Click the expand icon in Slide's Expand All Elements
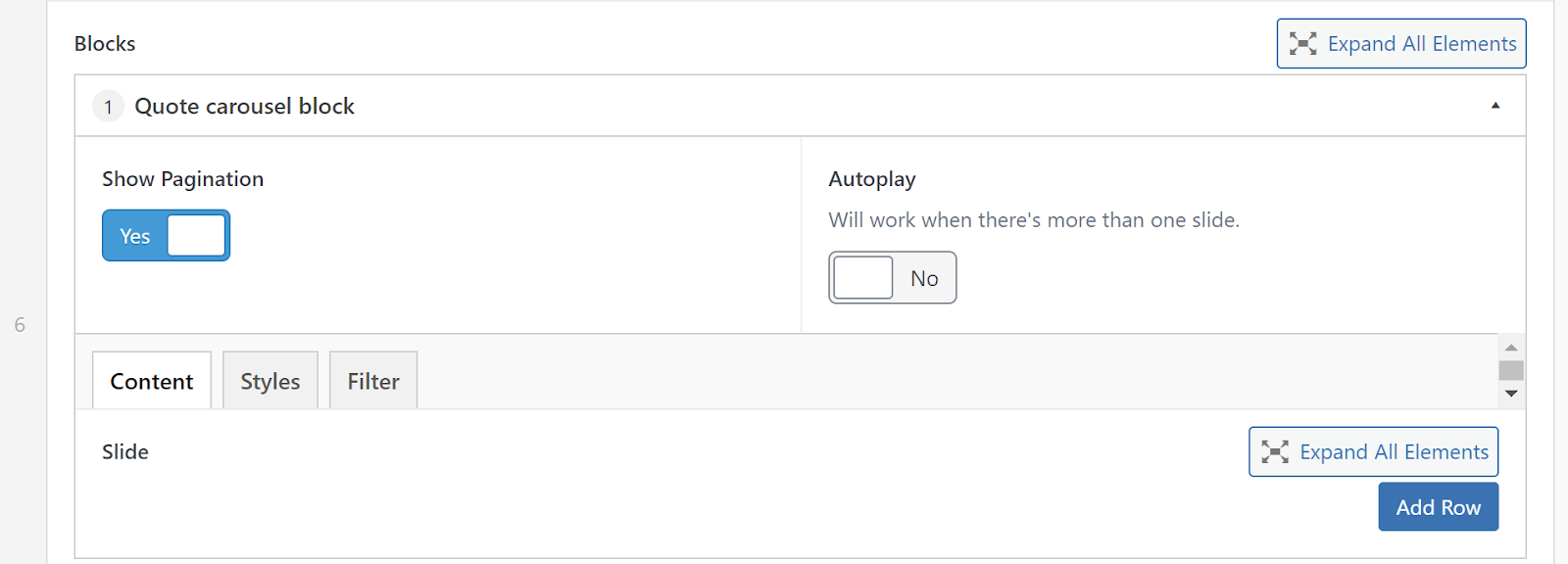The height and width of the screenshot is (564, 1568). [x=1275, y=451]
